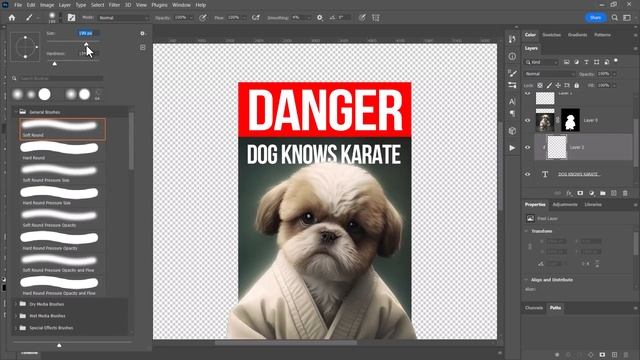Select Hard Round Pressure Size brush

point(62,196)
